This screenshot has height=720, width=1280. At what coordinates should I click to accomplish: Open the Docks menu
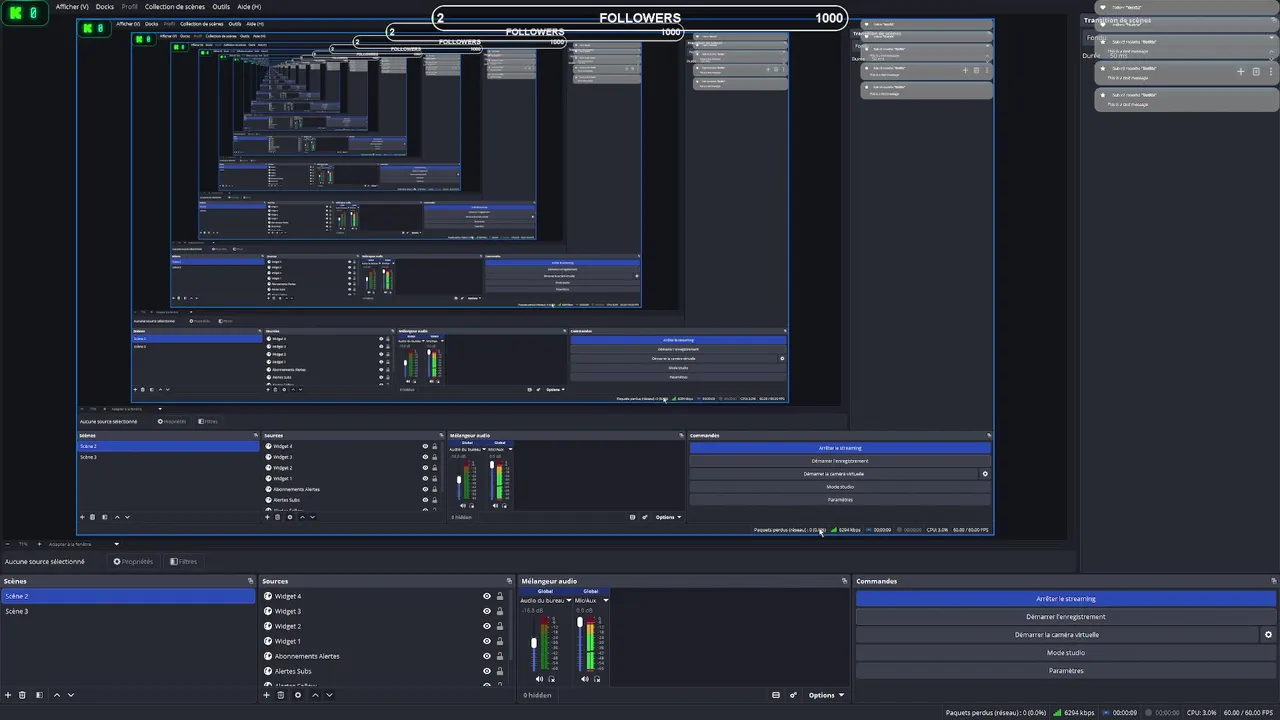pyautogui.click(x=105, y=7)
